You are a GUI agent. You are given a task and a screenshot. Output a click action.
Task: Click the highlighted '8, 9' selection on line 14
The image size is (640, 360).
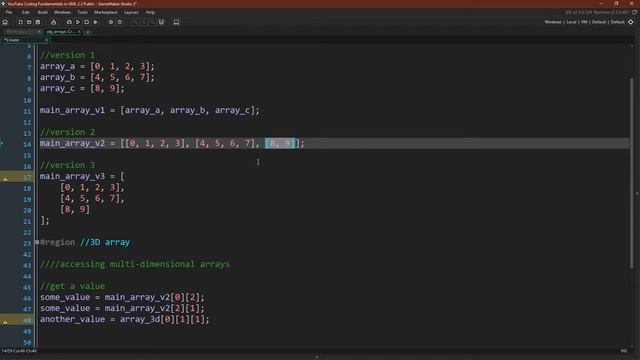pos(280,143)
